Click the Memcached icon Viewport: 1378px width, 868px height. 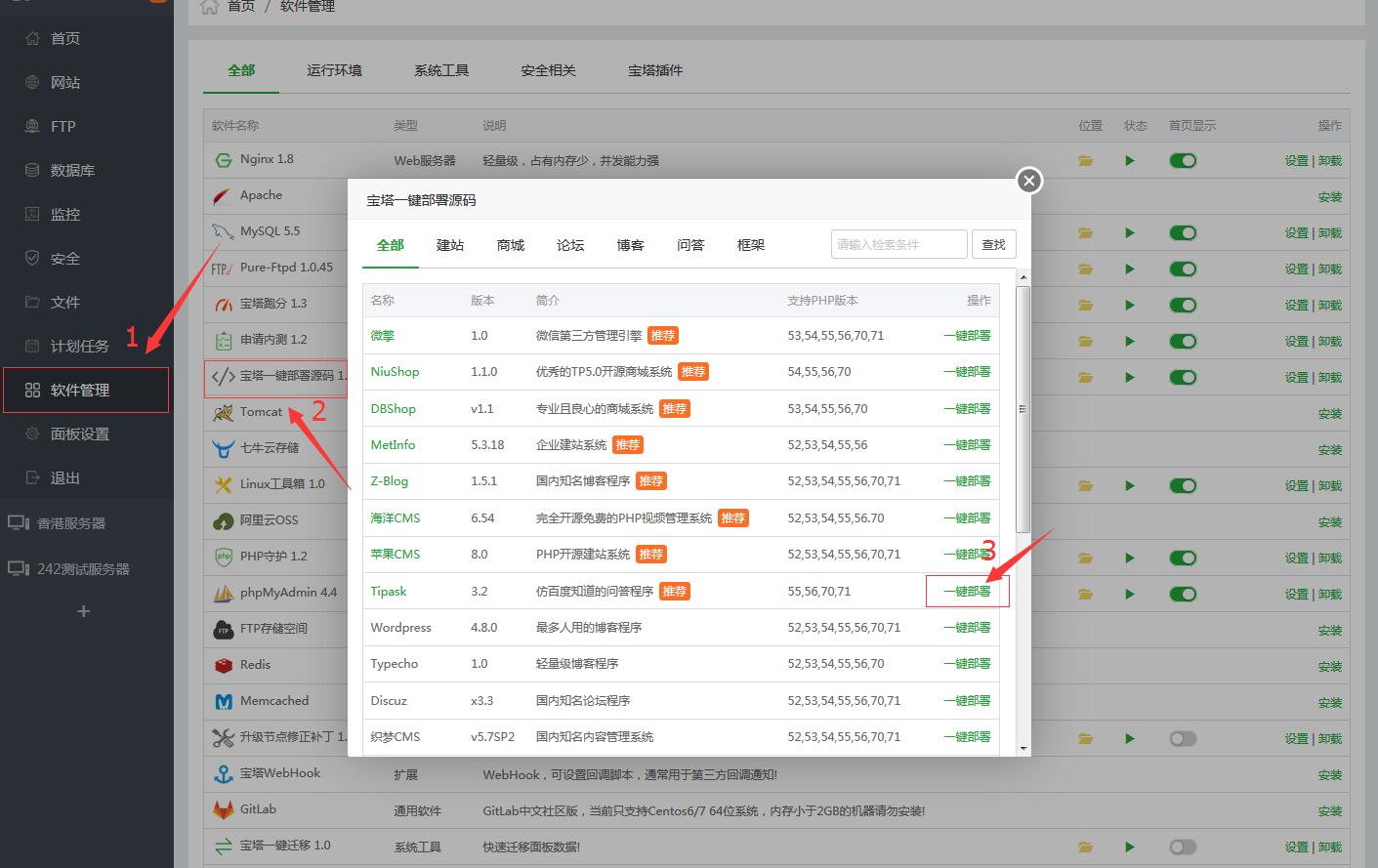(x=223, y=701)
